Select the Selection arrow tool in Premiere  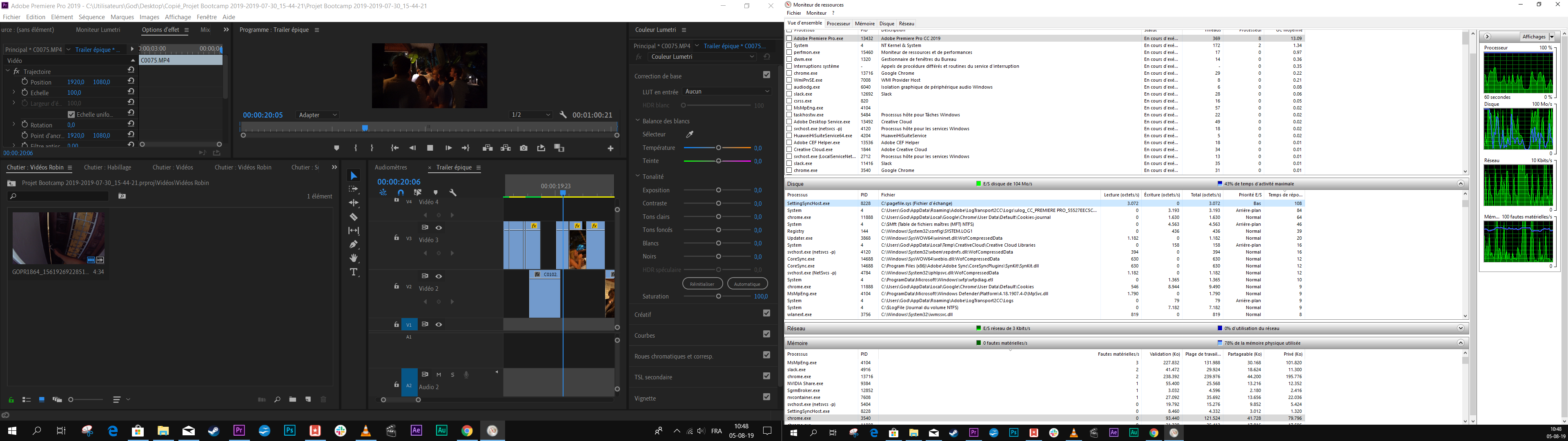tap(354, 176)
